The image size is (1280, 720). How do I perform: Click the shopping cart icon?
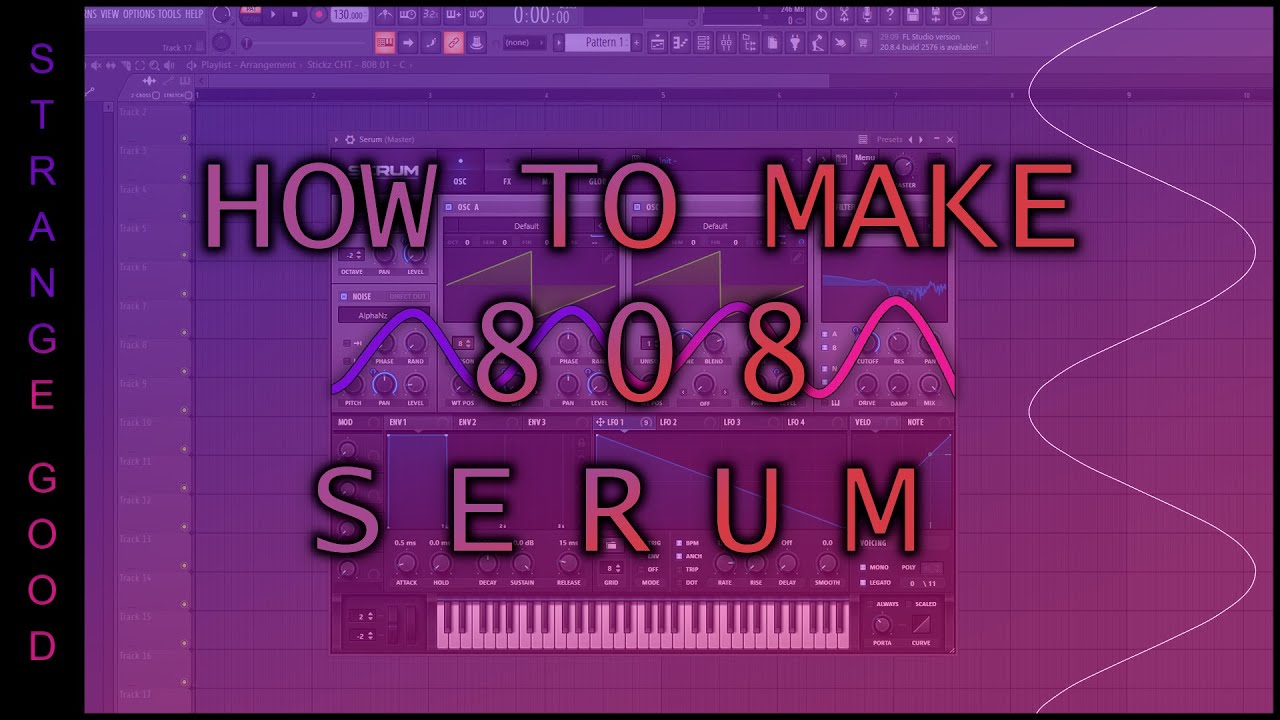(x=863, y=43)
